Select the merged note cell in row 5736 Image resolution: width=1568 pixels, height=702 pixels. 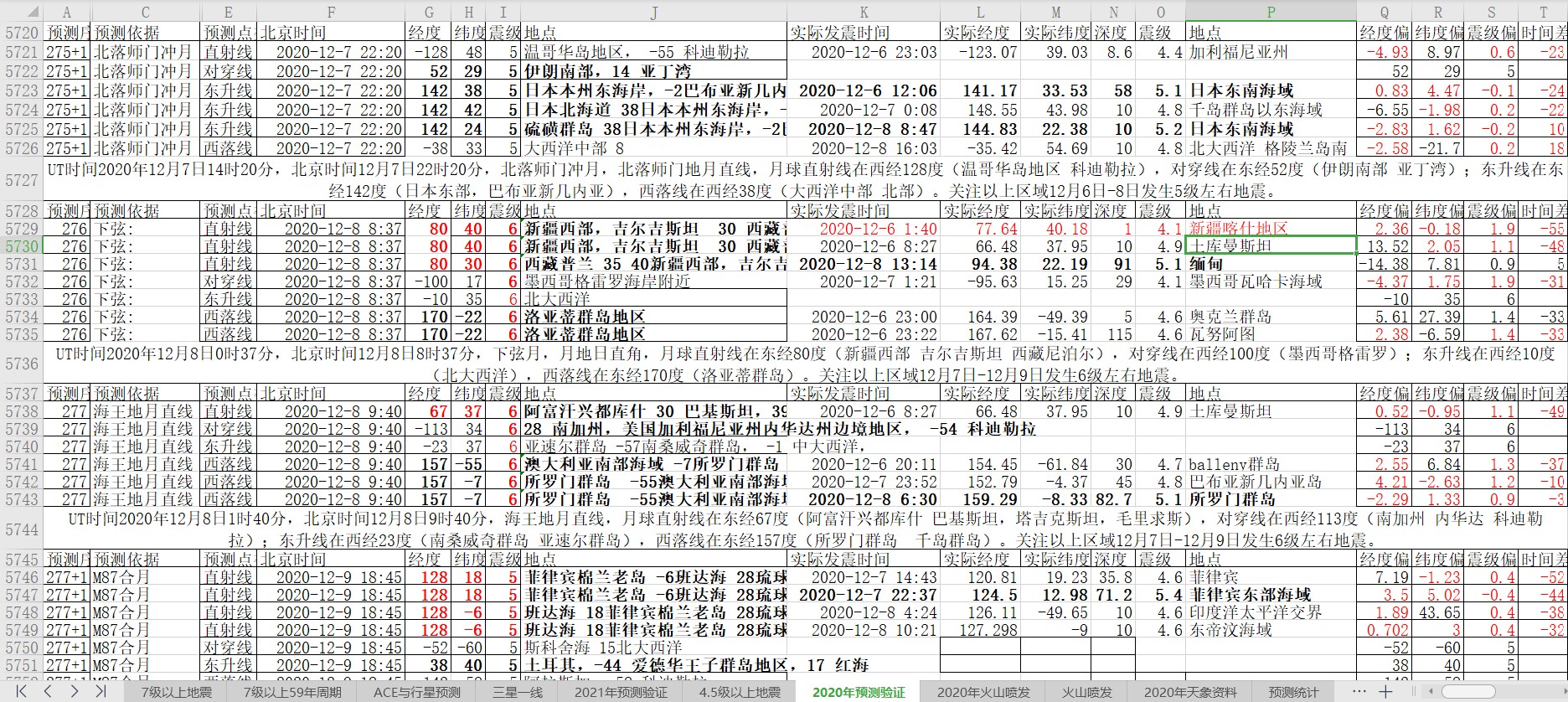[804, 364]
